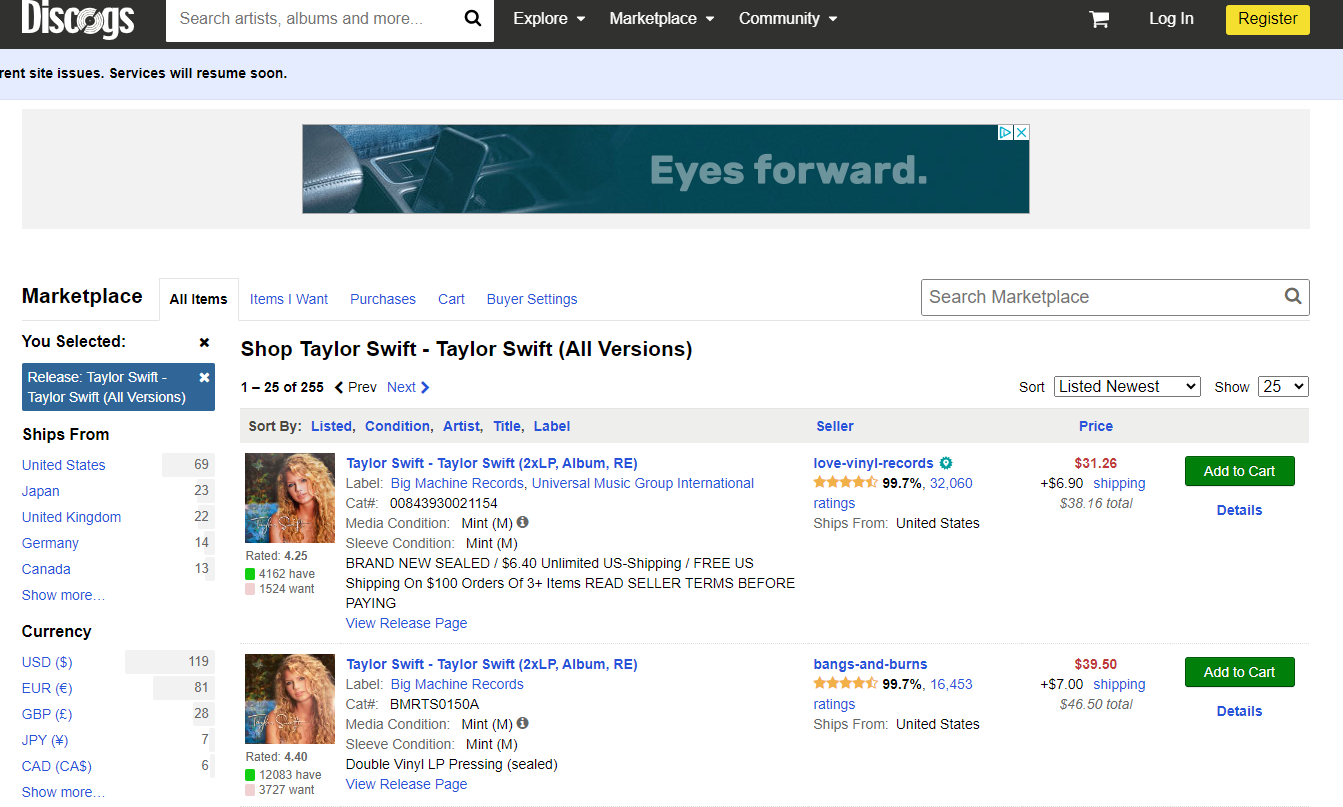
Task: Open album cover thumbnail of second listing
Action: [x=290, y=699]
